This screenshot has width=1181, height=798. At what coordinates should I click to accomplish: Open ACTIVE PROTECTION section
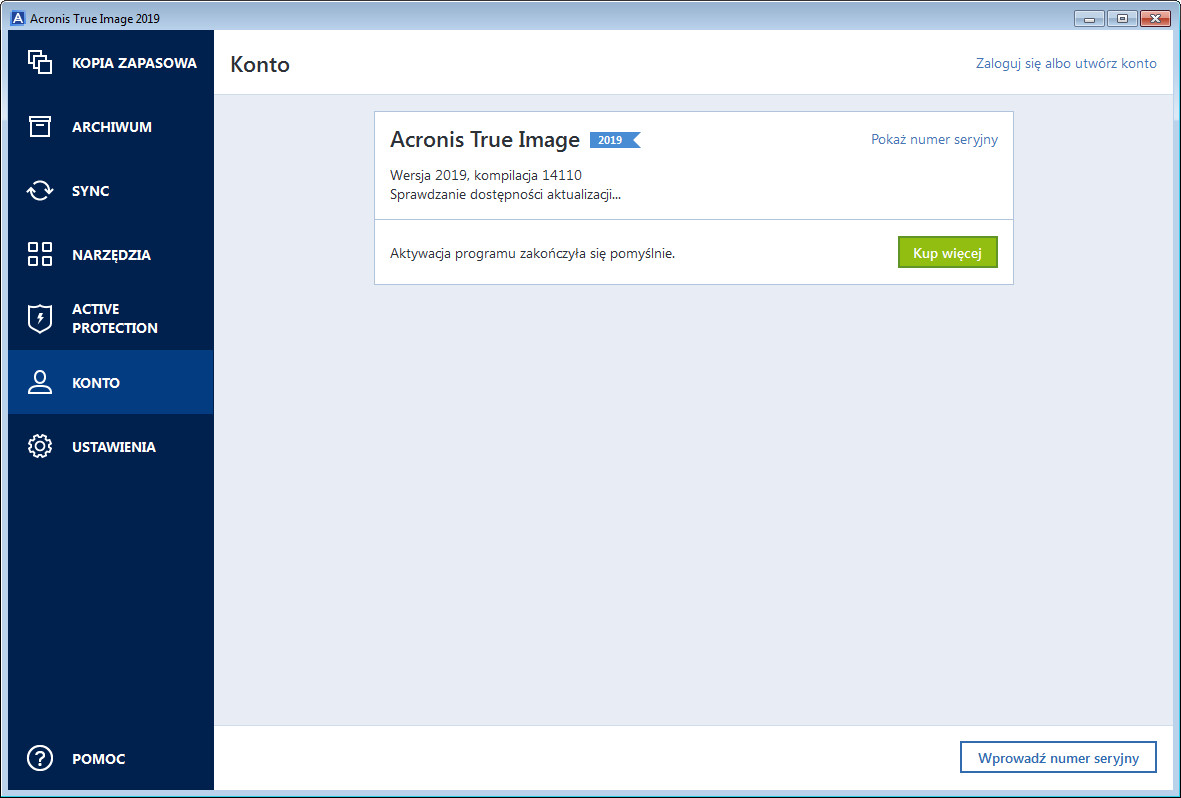111,318
